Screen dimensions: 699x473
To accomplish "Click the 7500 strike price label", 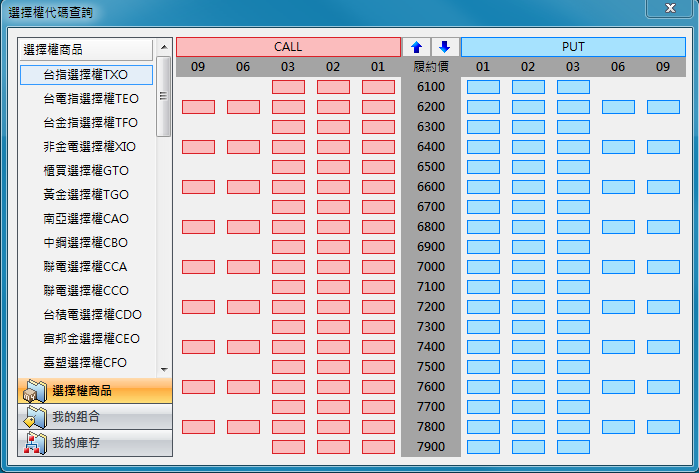I will (430, 367).
